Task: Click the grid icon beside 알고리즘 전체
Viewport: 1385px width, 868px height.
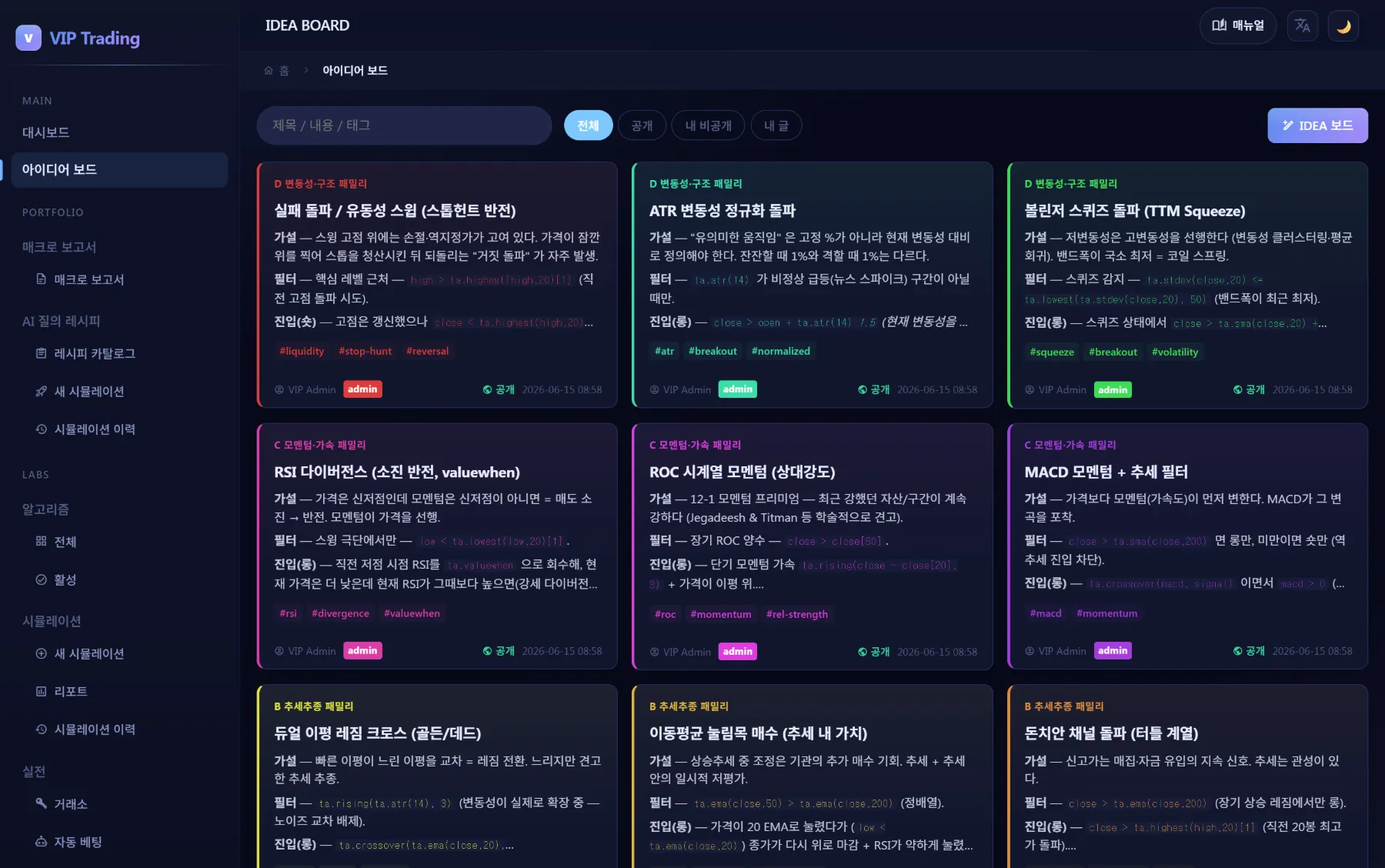Action: 42,542
